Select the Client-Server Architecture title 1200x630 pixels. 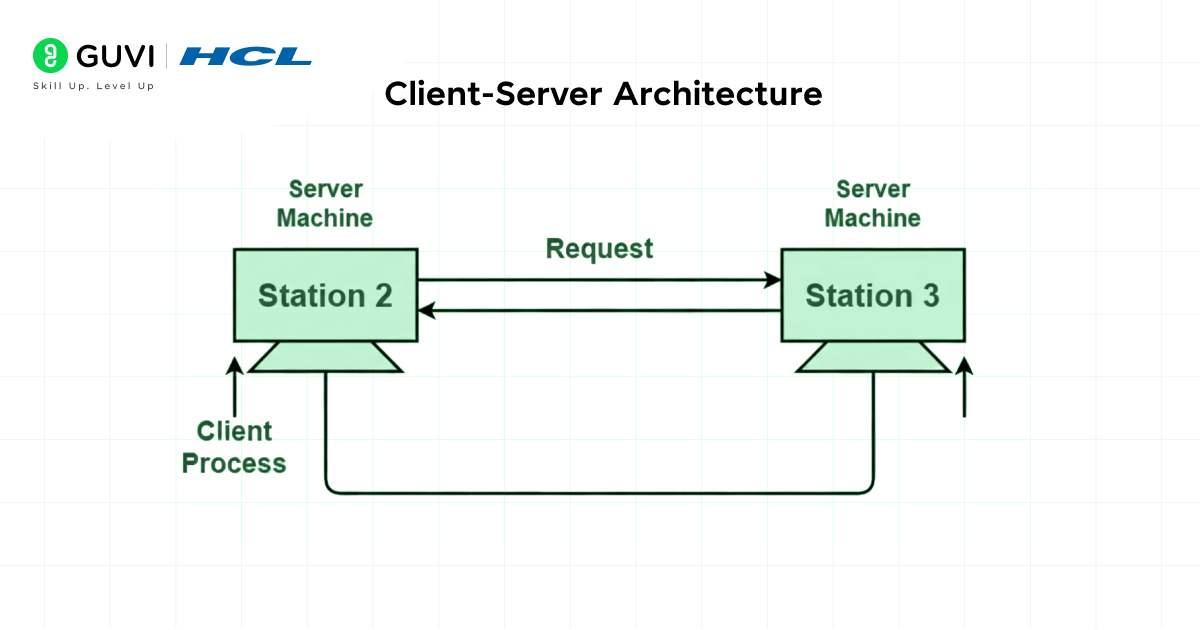pyautogui.click(x=602, y=95)
